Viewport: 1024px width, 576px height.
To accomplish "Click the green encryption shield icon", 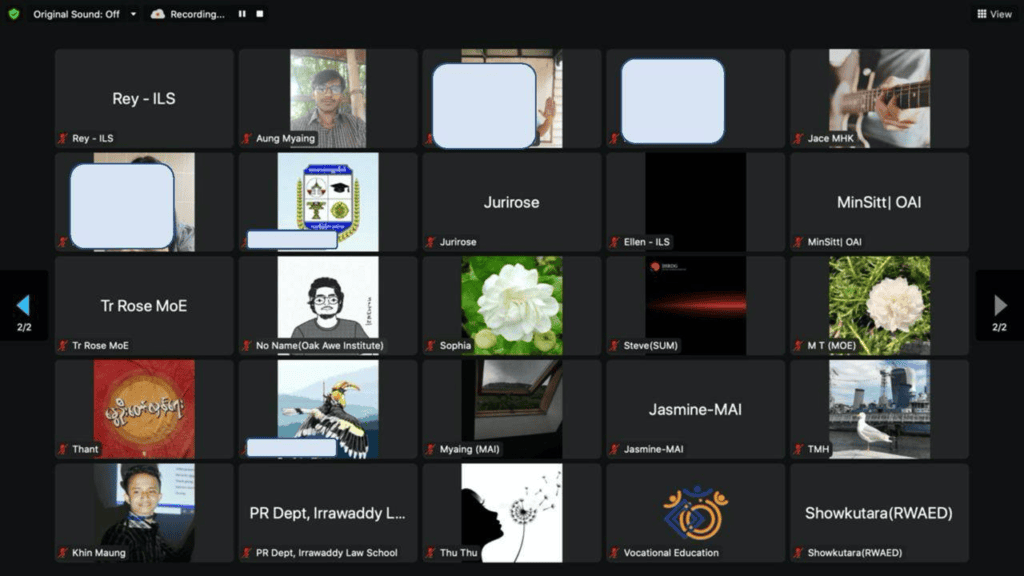I will click(x=14, y=14).
